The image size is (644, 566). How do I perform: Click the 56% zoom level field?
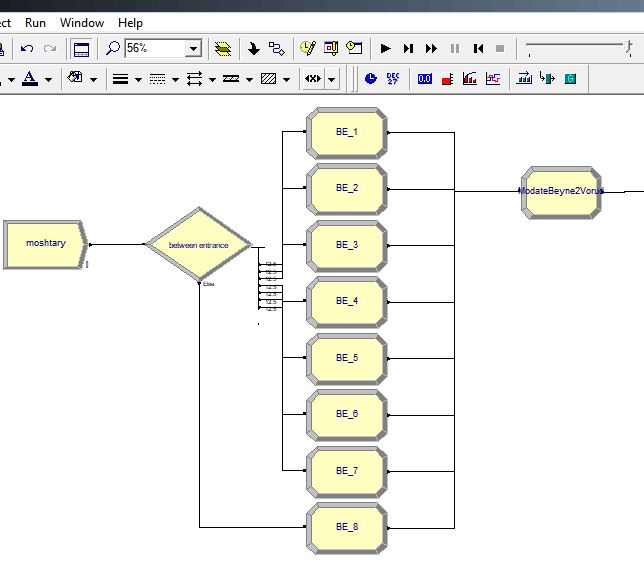pos(155,48)
